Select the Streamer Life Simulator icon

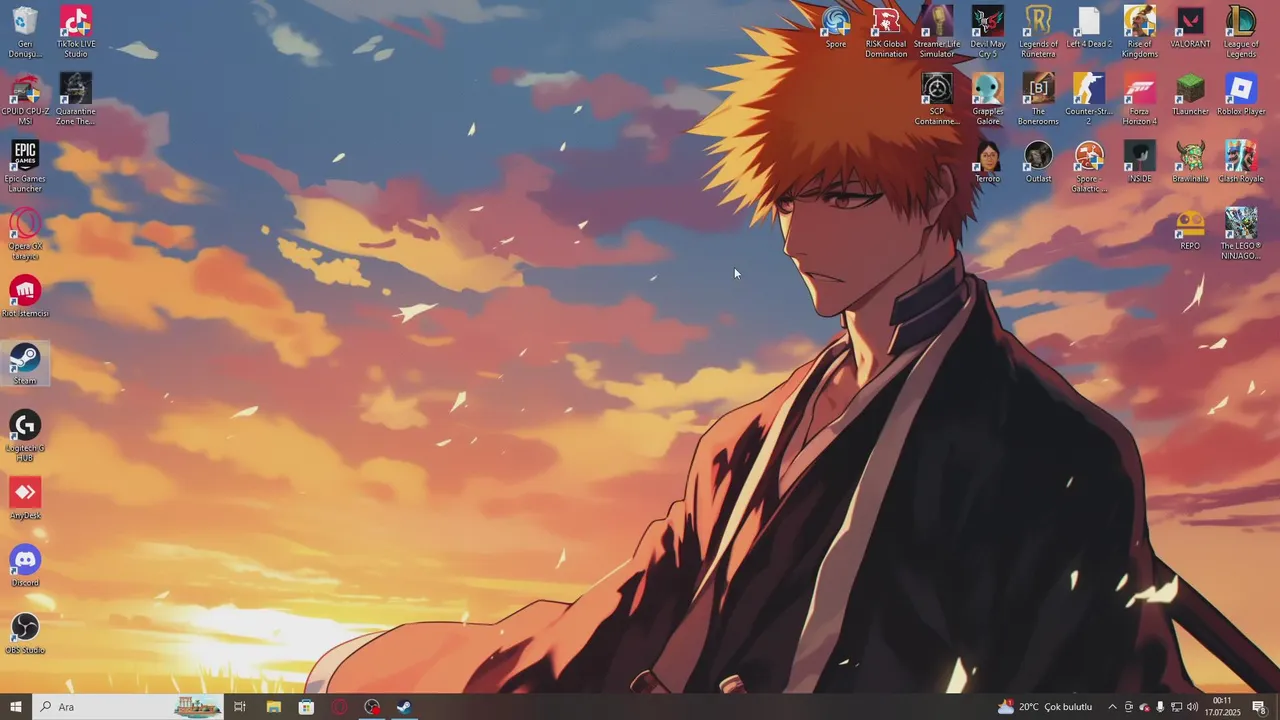point(937,32)
